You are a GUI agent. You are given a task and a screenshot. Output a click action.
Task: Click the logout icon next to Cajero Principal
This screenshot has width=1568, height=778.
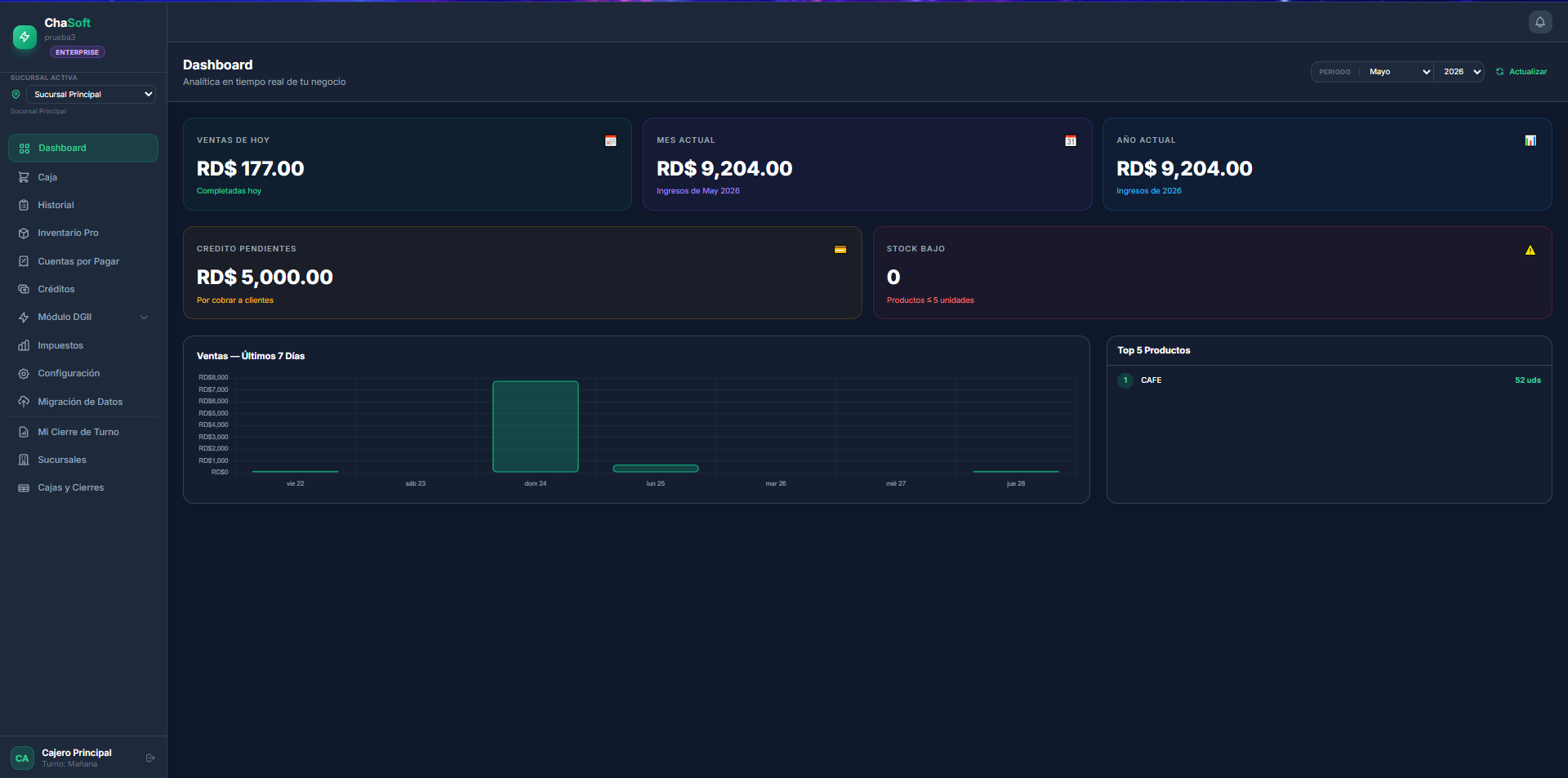pyautogui.click(x=150, y=758)
